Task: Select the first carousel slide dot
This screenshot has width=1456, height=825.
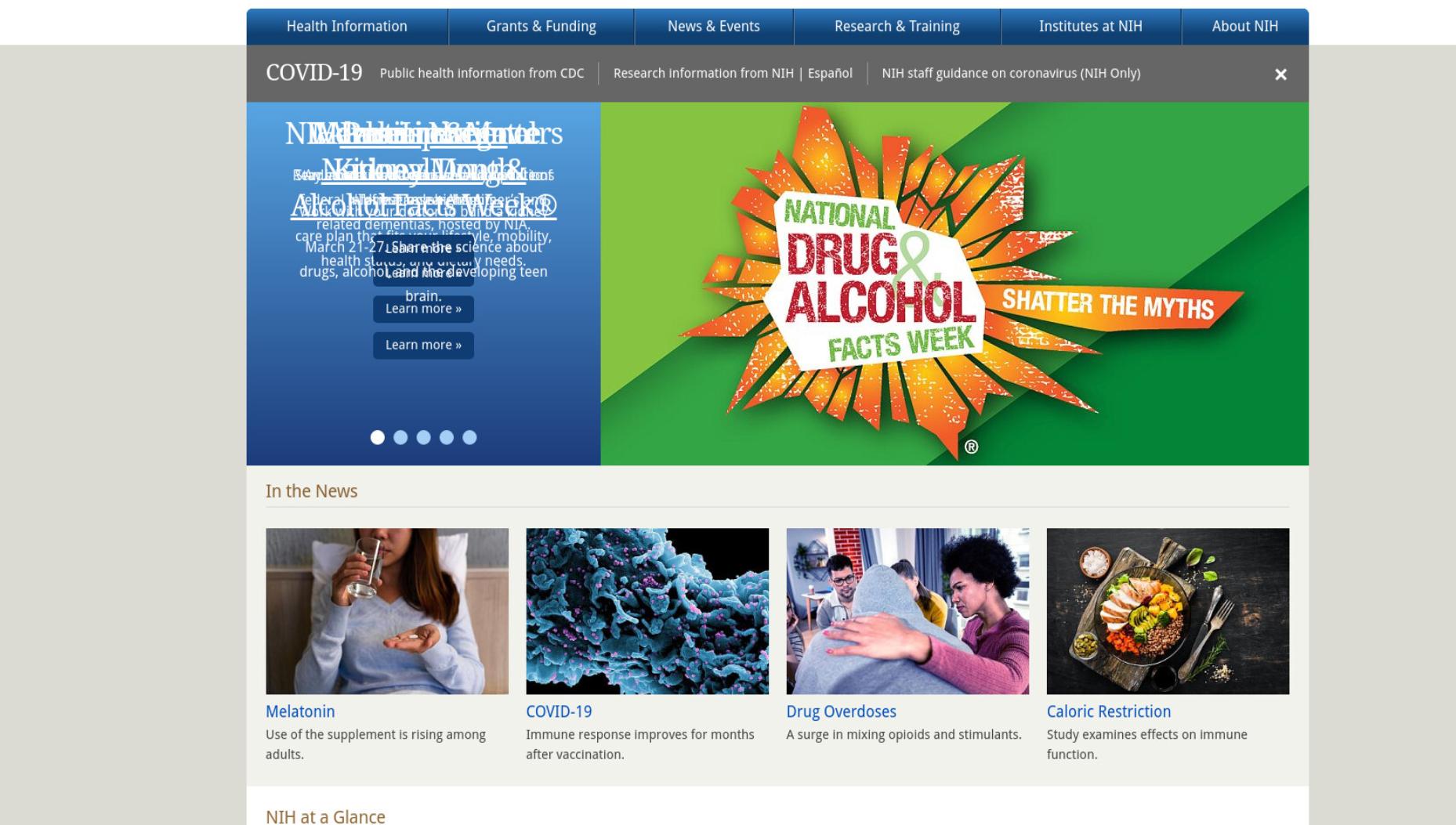Action: pyautogui.click(x=378, y=437)
